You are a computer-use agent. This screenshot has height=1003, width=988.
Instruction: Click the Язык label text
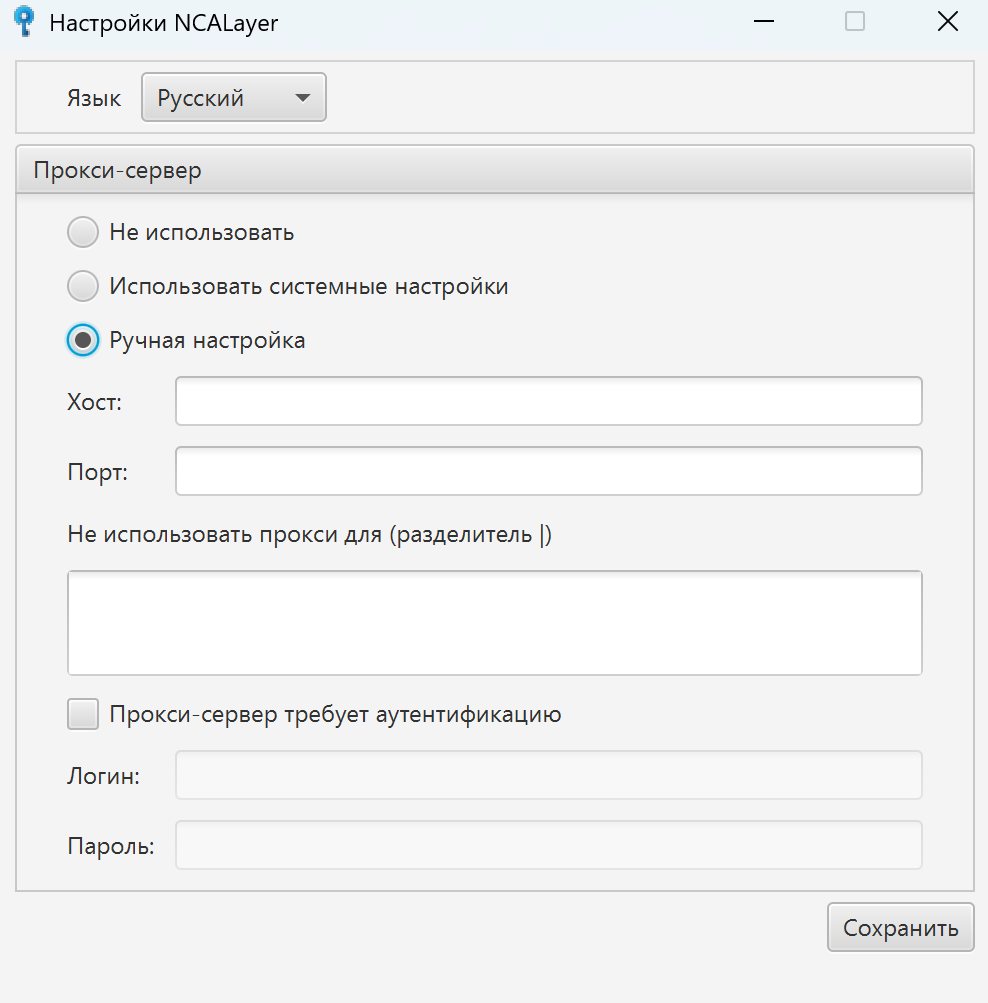(x=94, y=98)
